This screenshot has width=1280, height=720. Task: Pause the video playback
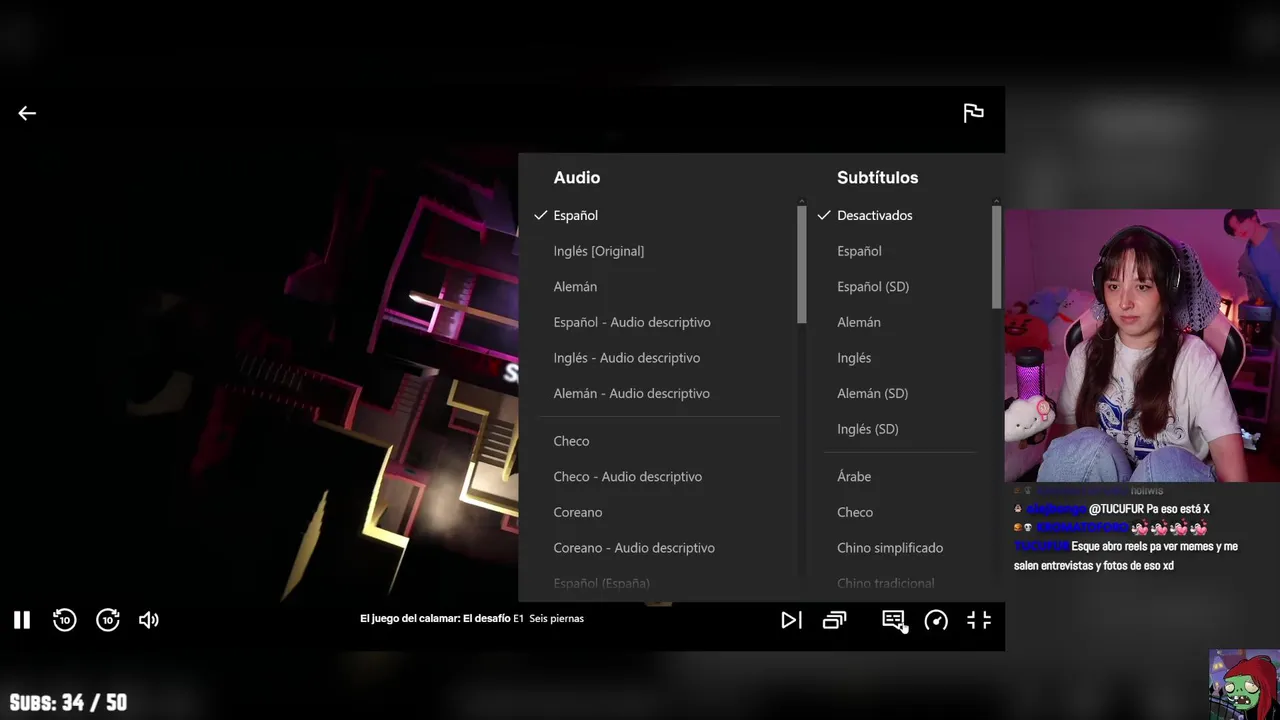(22, 620)
